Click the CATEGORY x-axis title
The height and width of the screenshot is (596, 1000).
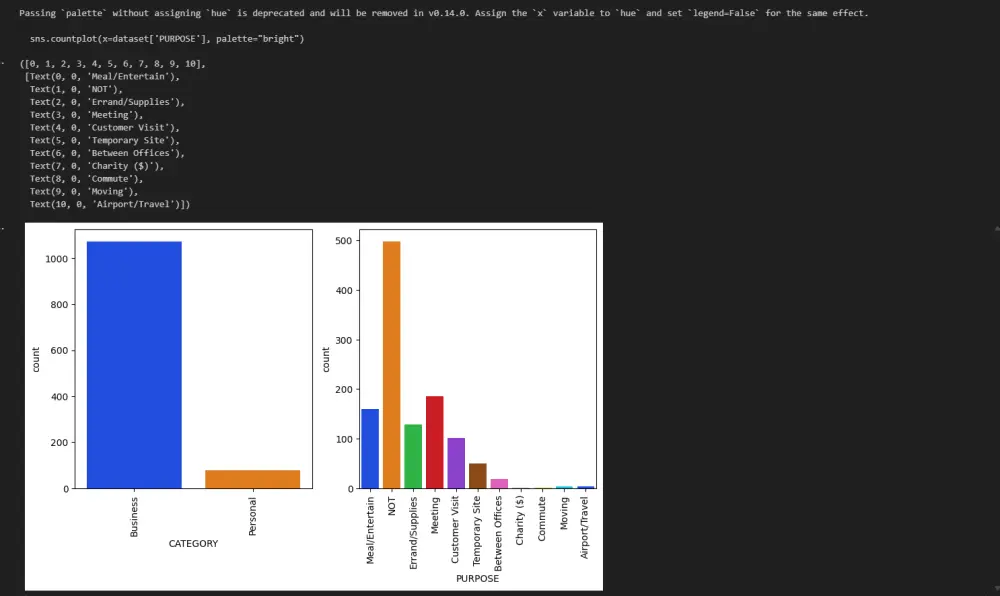(193, 544)
